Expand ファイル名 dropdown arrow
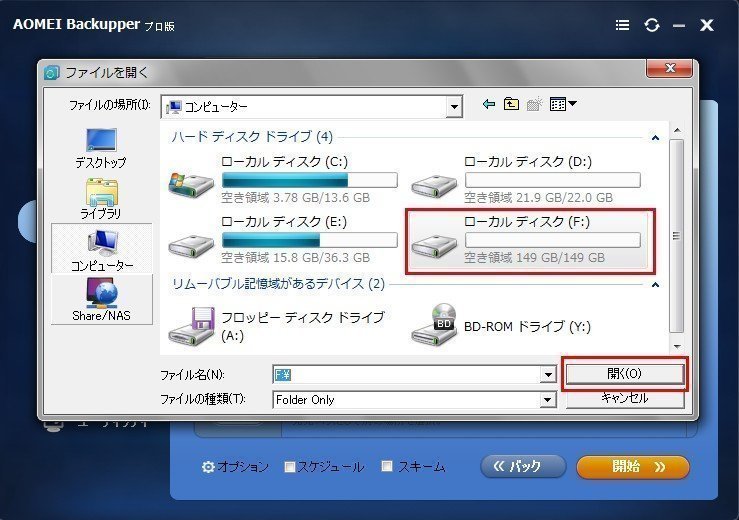The image size is (739, 520). click(548, 375)
